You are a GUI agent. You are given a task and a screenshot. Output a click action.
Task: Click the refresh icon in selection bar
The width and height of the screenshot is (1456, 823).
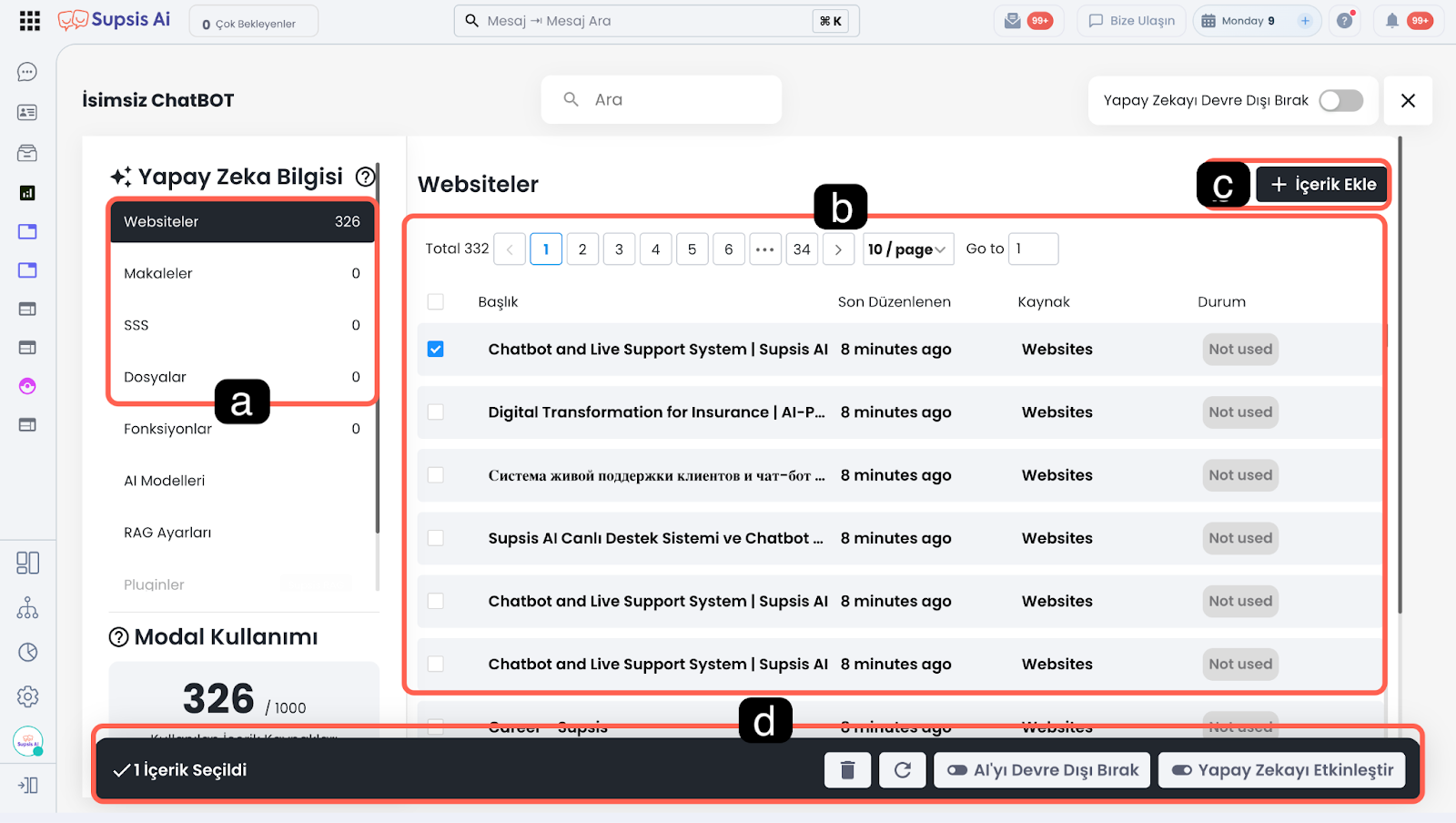pos(902,770)
